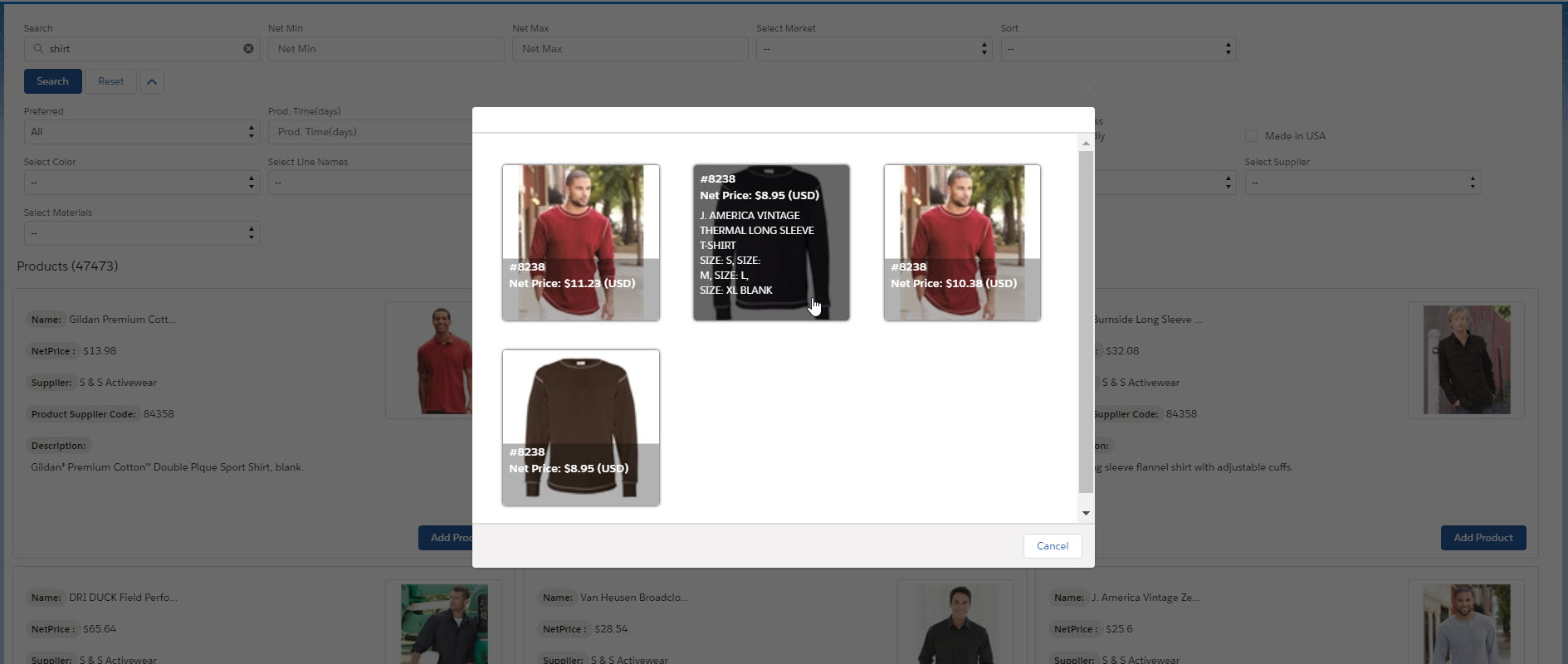
Task: Click the net price $32.08
Action: click(1122, 351)
